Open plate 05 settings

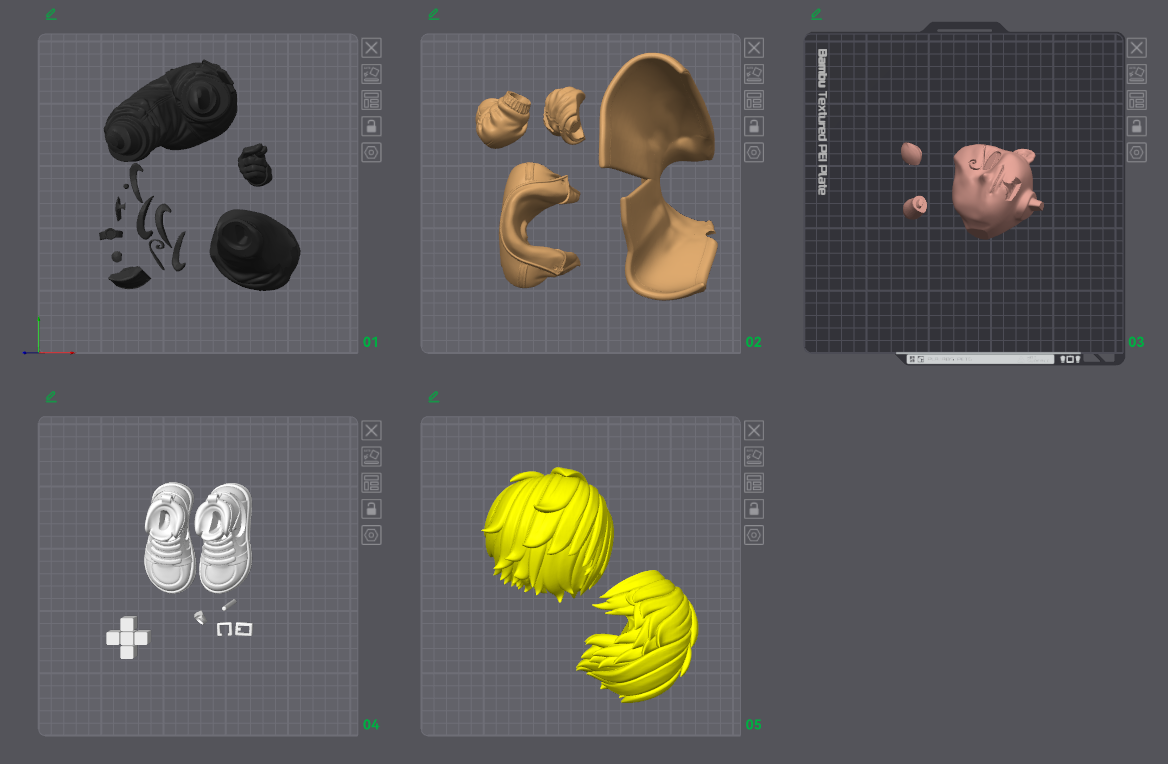coord(754,535)
